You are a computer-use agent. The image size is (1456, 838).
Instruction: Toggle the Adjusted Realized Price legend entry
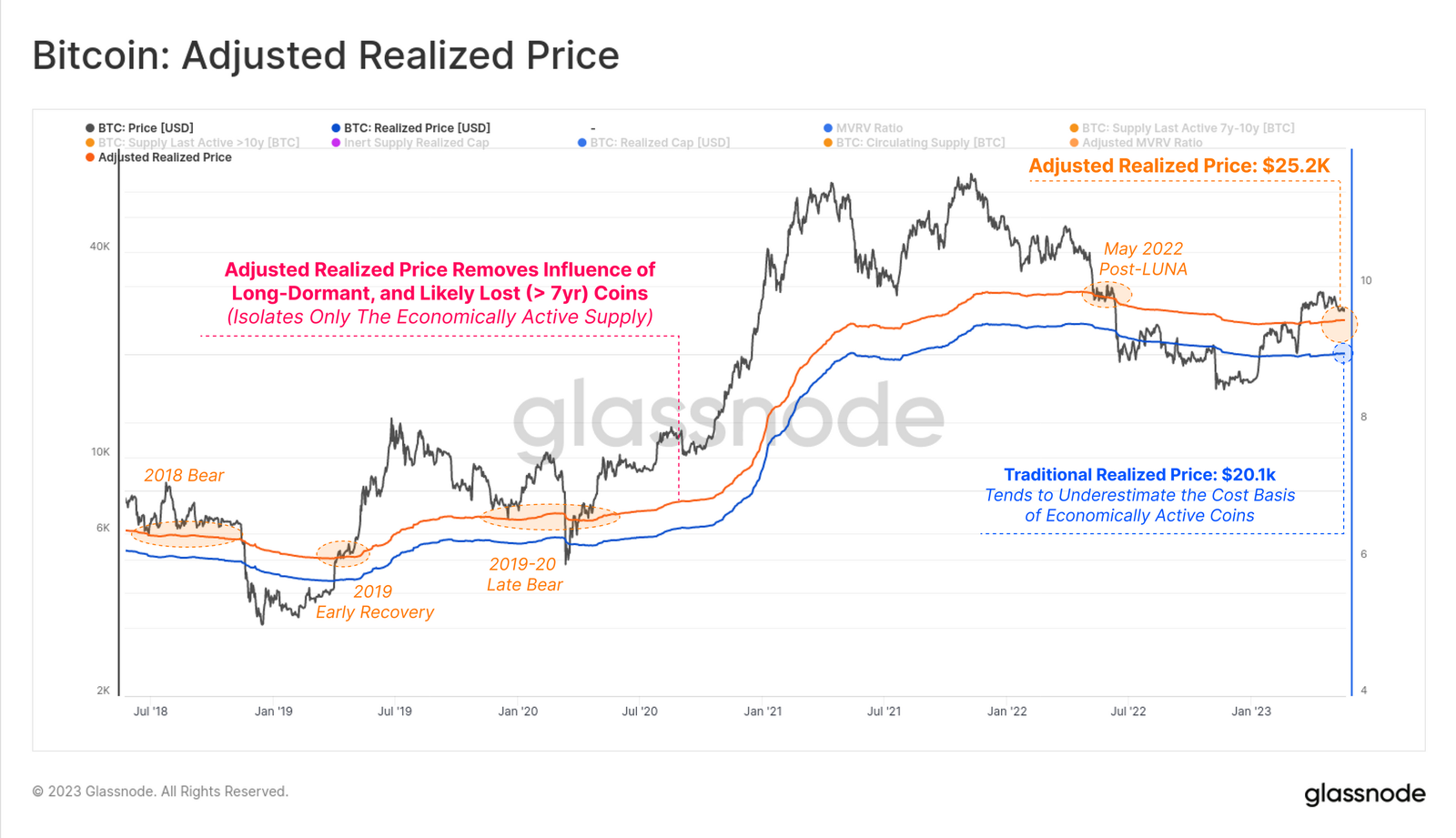pyautogui.click(x=158, y=157)
